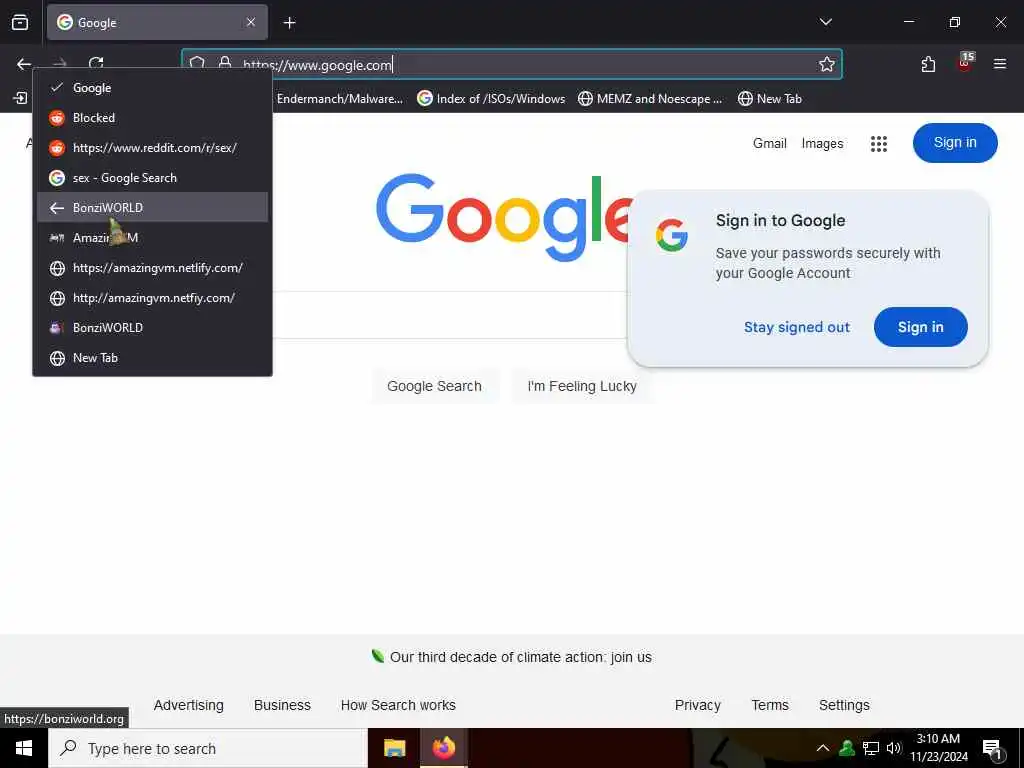Show hidden system tray icons

coord(823,748)
